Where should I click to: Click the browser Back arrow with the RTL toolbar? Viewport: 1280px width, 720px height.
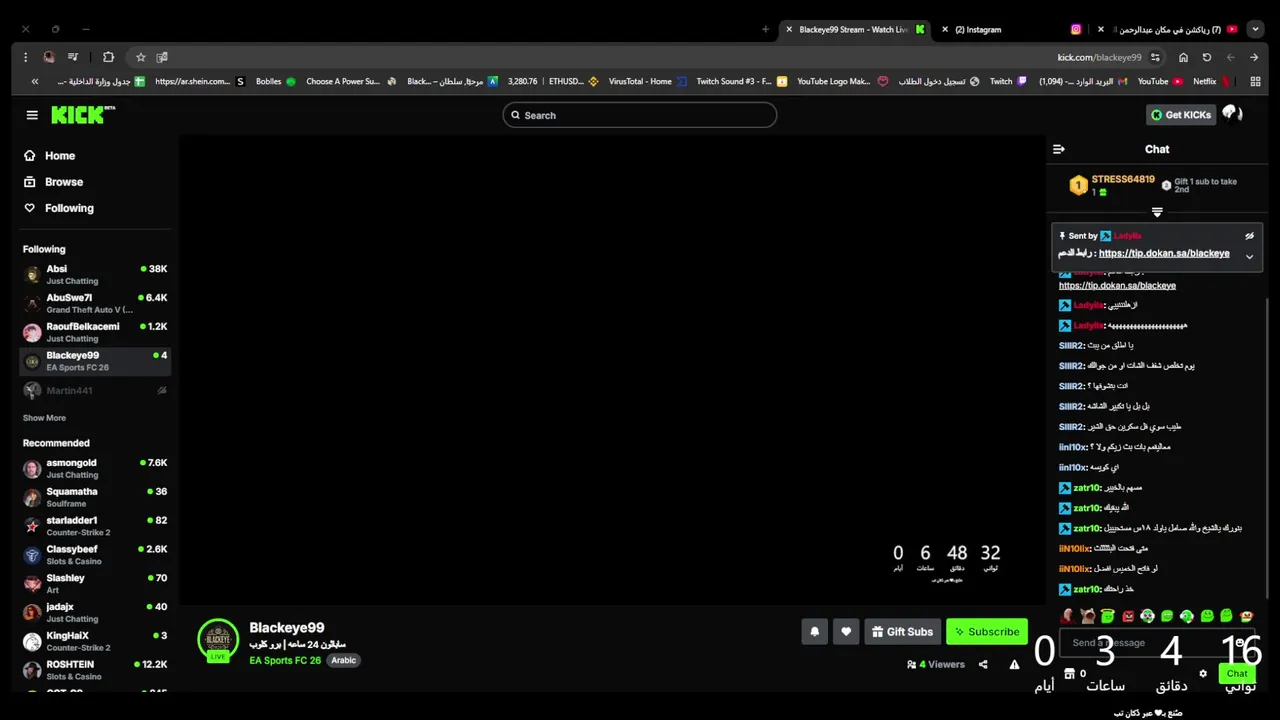(1255, 57)
